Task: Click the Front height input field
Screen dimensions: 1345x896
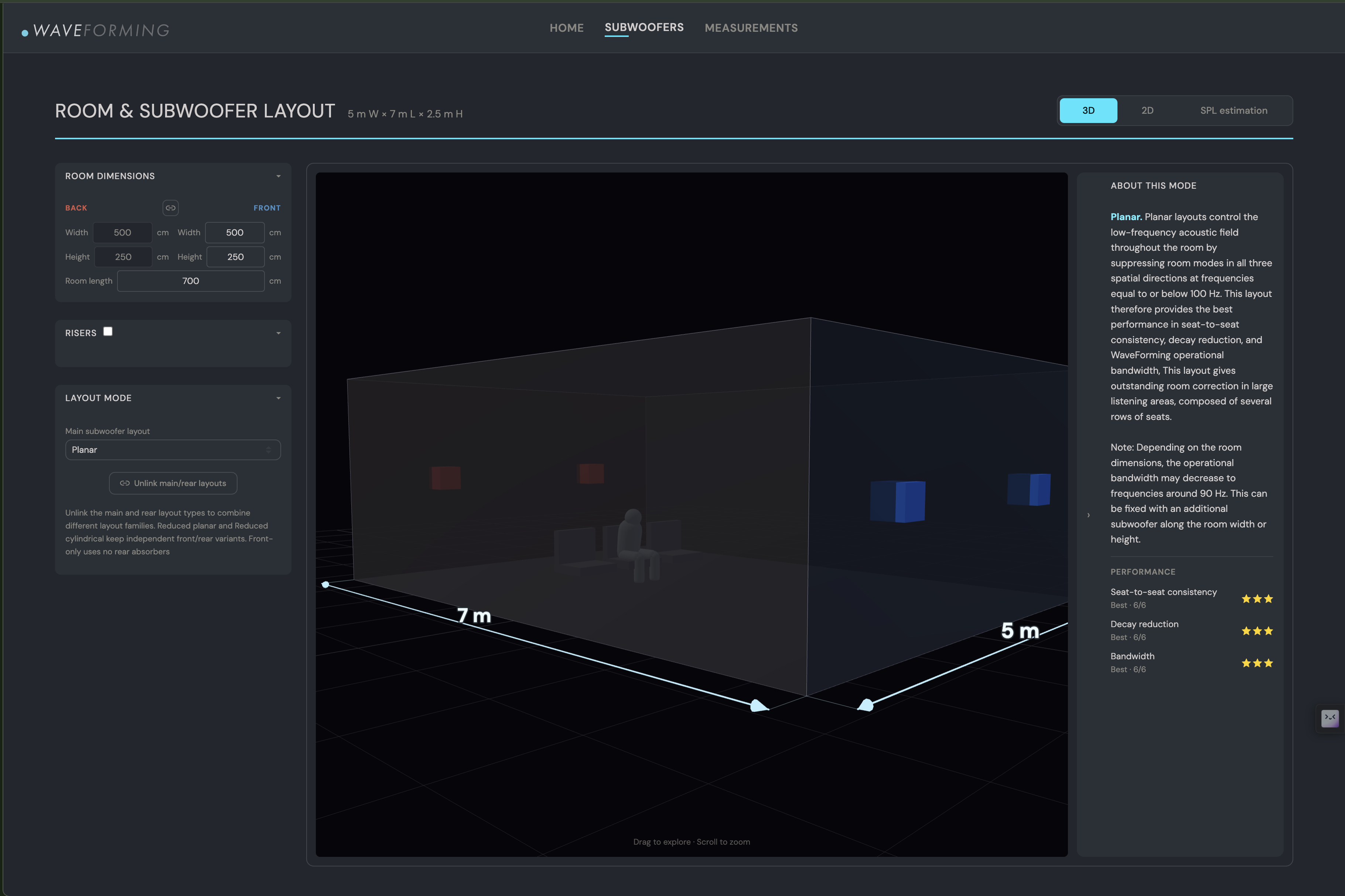Action: pos(235,257)
